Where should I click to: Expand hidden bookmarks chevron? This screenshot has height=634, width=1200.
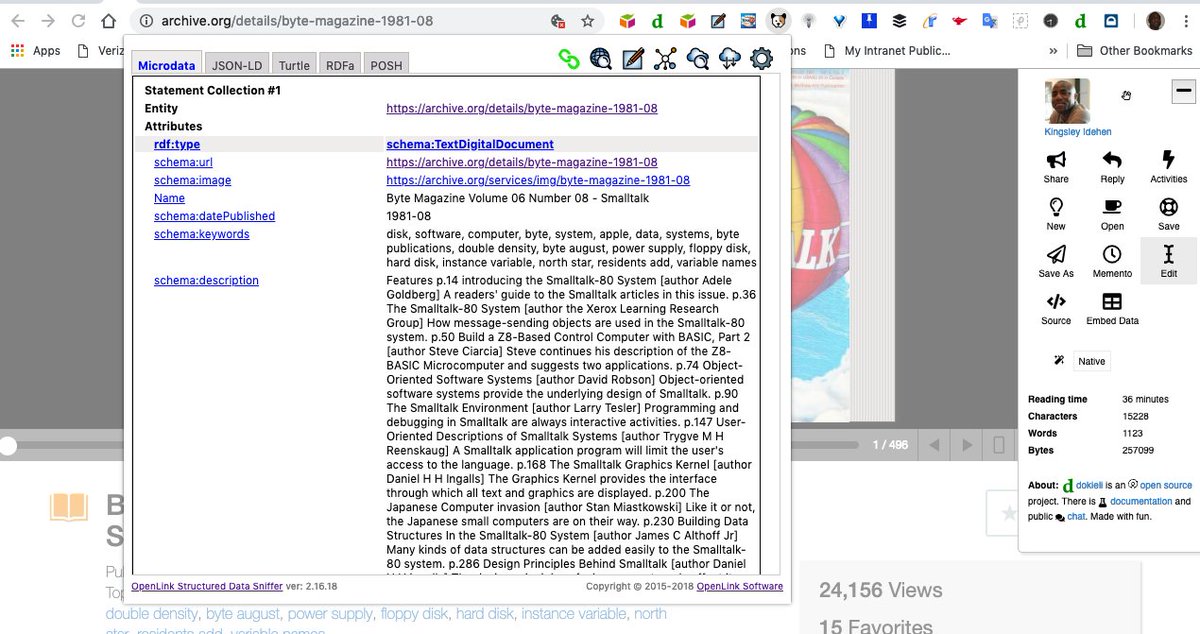pyautogui.click(x=1053, y=50)
